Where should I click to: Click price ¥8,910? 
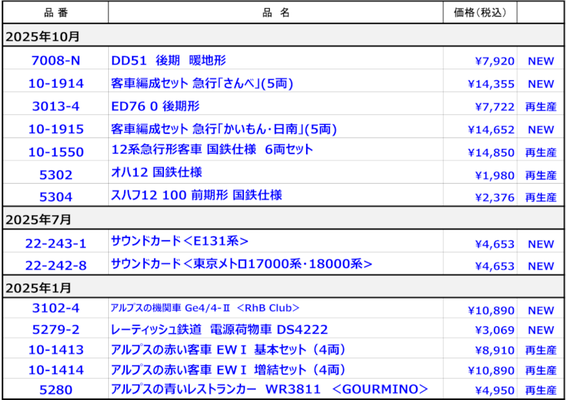click(x=494, y=350)
